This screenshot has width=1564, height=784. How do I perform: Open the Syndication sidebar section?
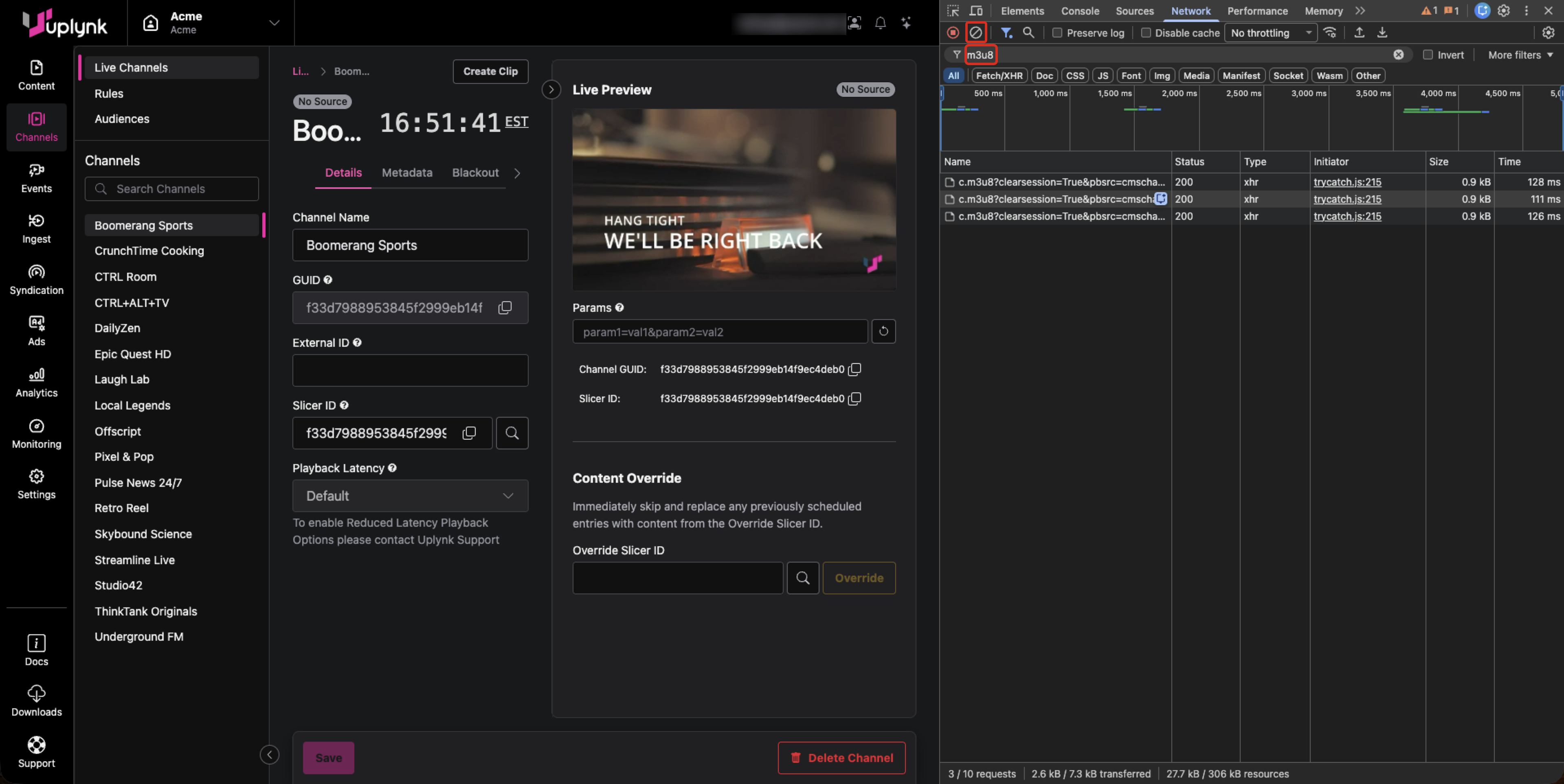coord(36,279)
